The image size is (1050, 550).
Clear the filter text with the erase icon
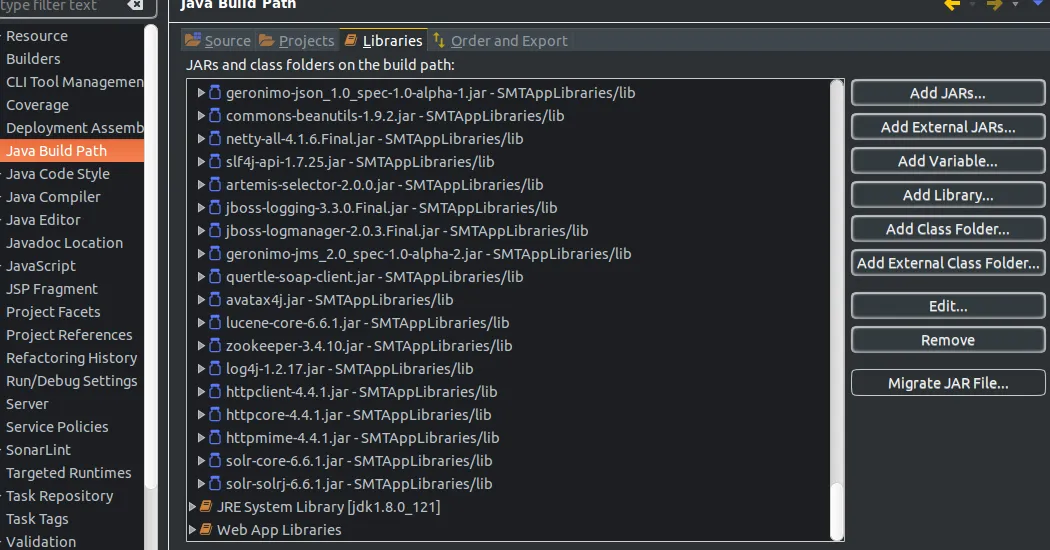coord(135,5)
